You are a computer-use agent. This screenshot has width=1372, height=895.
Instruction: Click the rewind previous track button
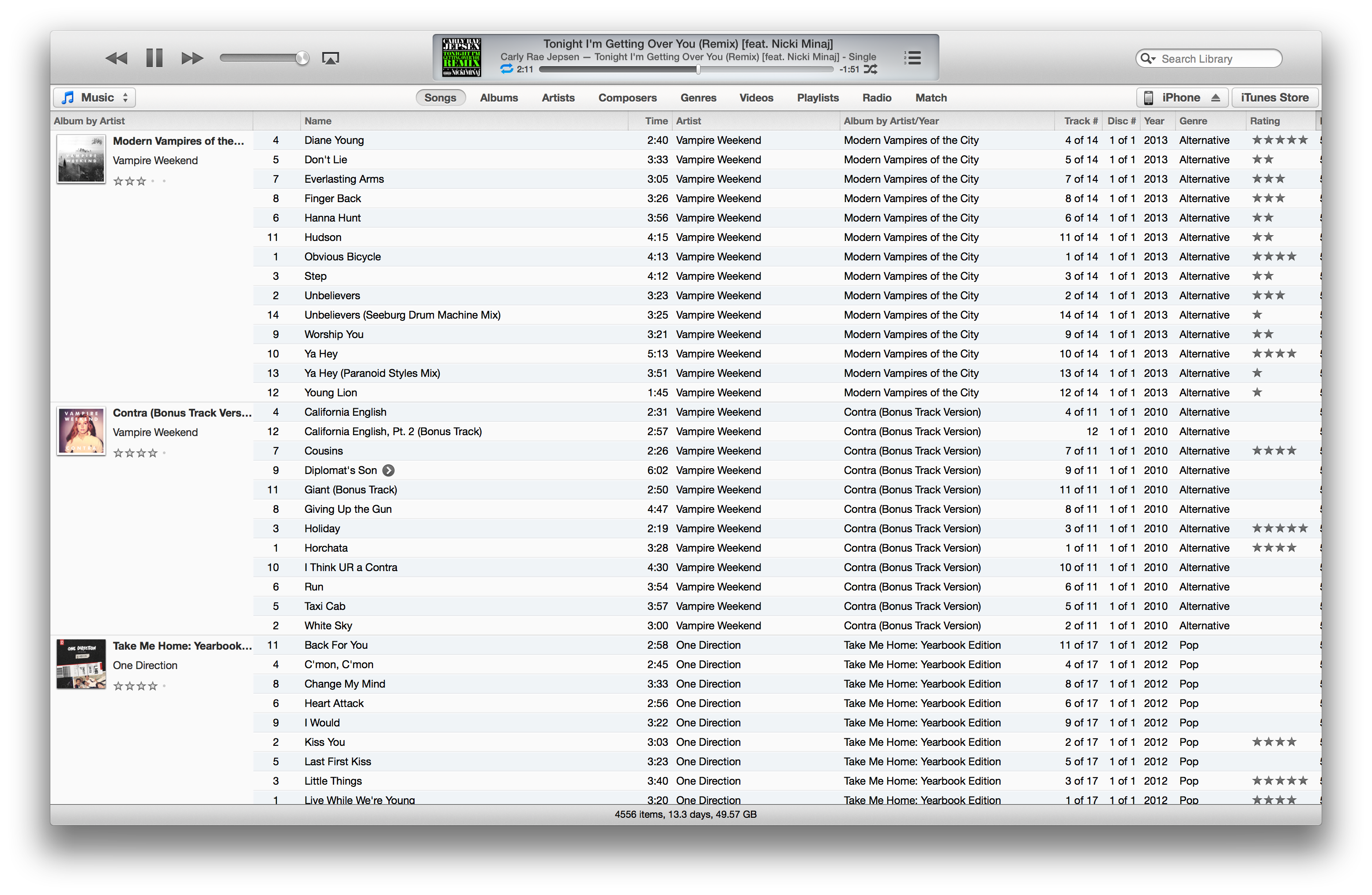pyautogui.click(x=117, y=58)
